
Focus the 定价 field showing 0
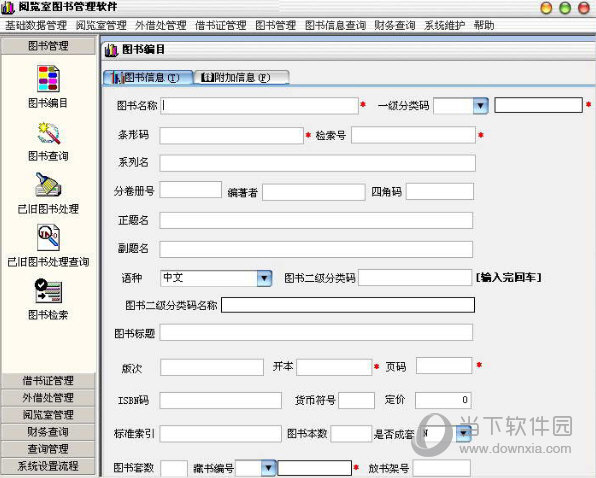click(443, 400)
